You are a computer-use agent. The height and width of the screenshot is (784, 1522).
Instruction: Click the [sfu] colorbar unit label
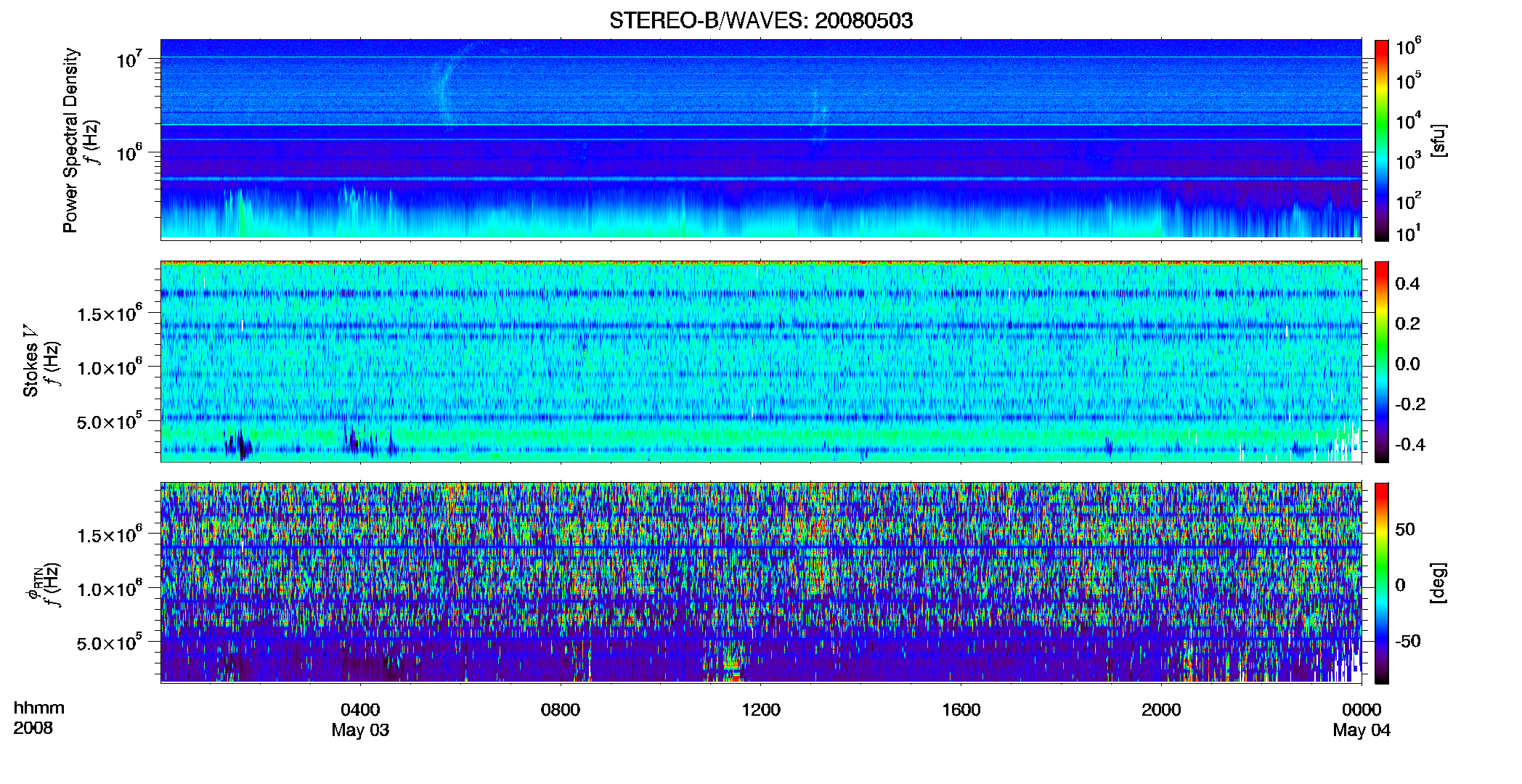coord(1438,140)
